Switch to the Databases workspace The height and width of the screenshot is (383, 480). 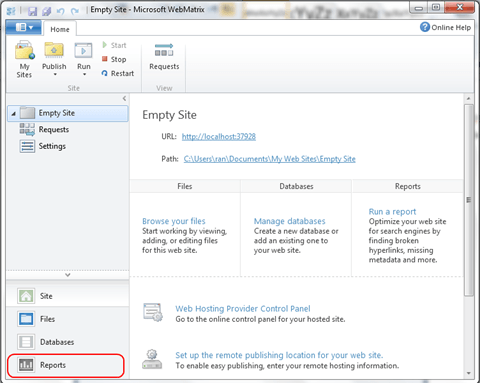[x=68, y=342]
